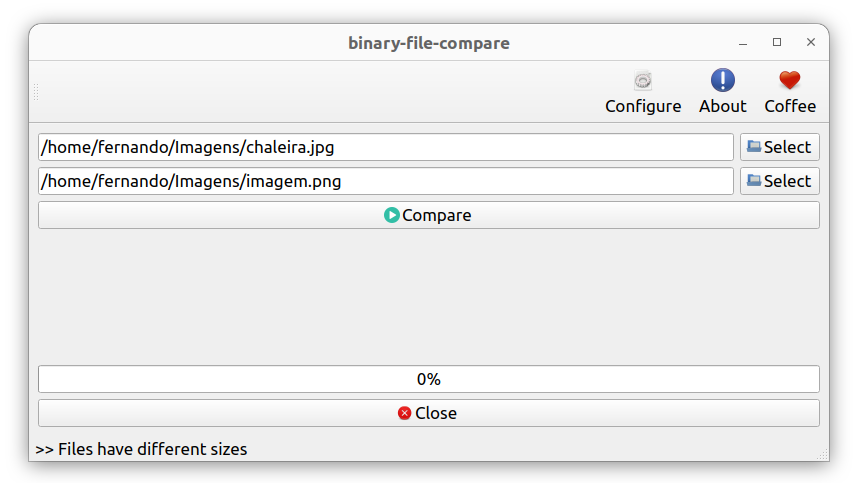Viewport: 858px width, 483px height.
Task: Open the About toolbar item
Action: pos(722,91)
